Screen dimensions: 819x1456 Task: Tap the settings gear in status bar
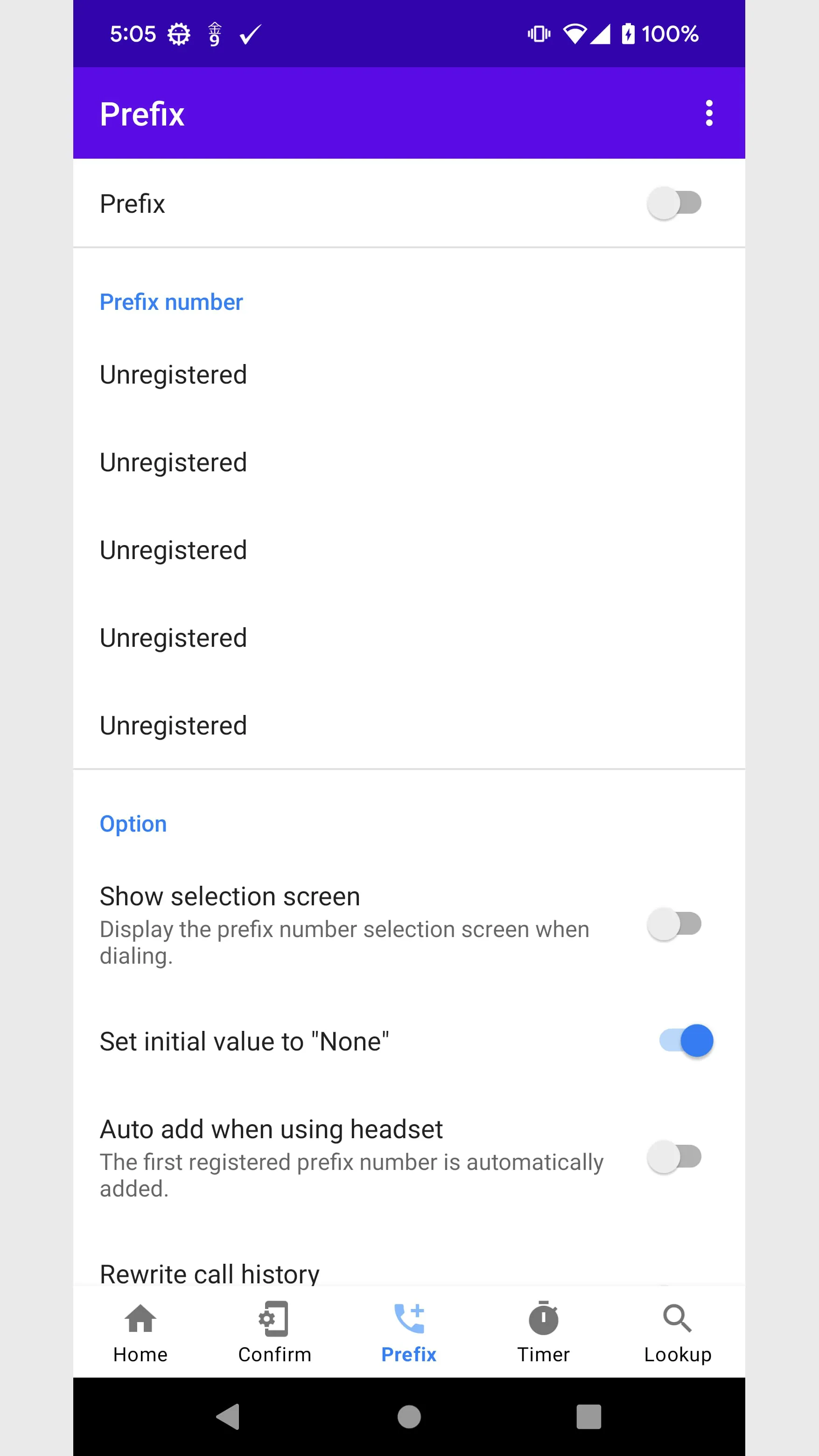click(x=179, y=35)
